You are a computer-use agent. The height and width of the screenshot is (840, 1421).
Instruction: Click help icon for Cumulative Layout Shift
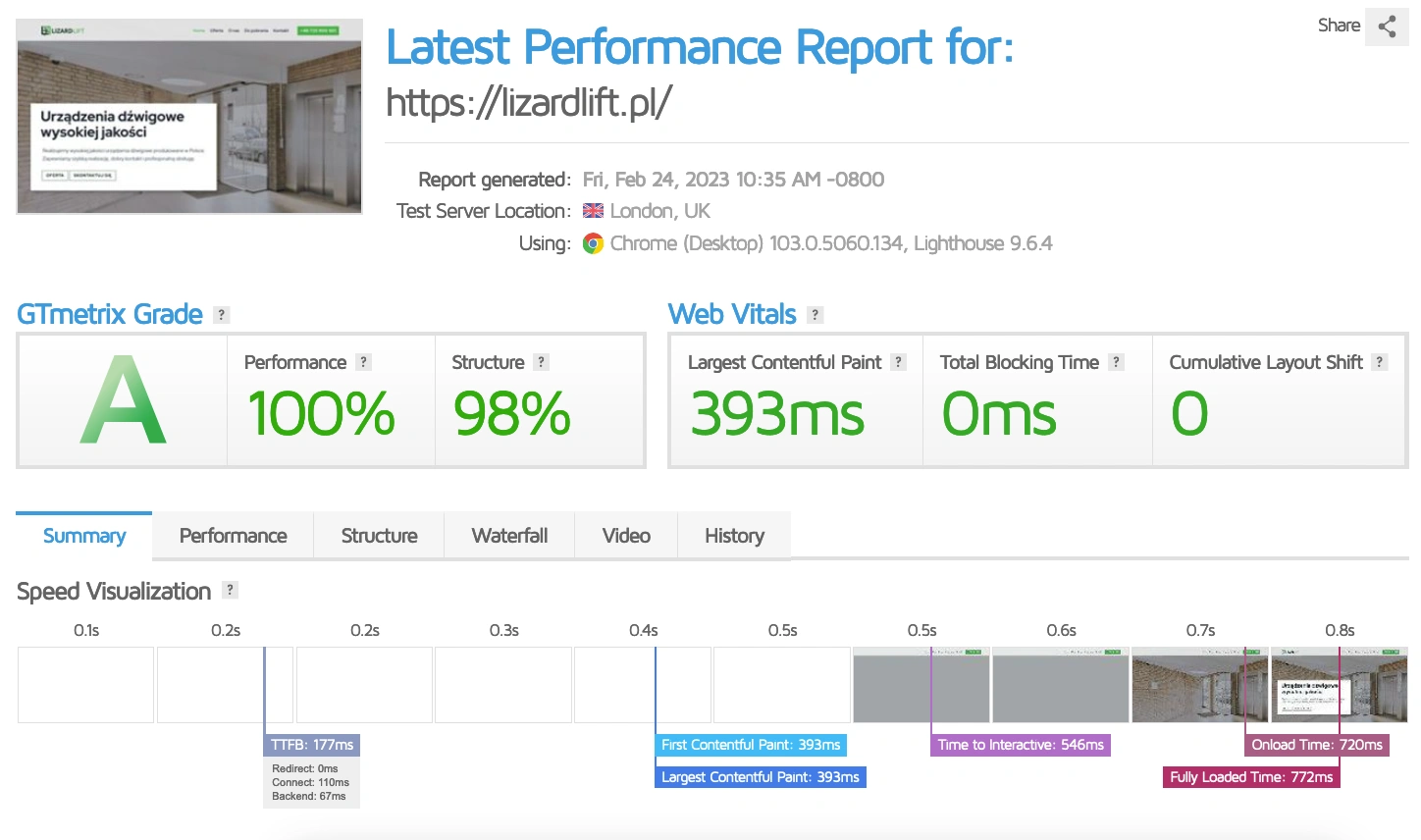(1379, 362)
